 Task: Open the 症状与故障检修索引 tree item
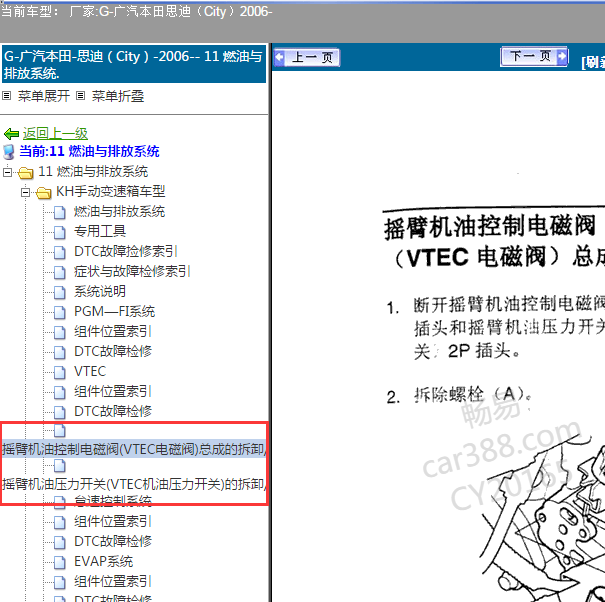pyautogui.click(x=132, y=272)
